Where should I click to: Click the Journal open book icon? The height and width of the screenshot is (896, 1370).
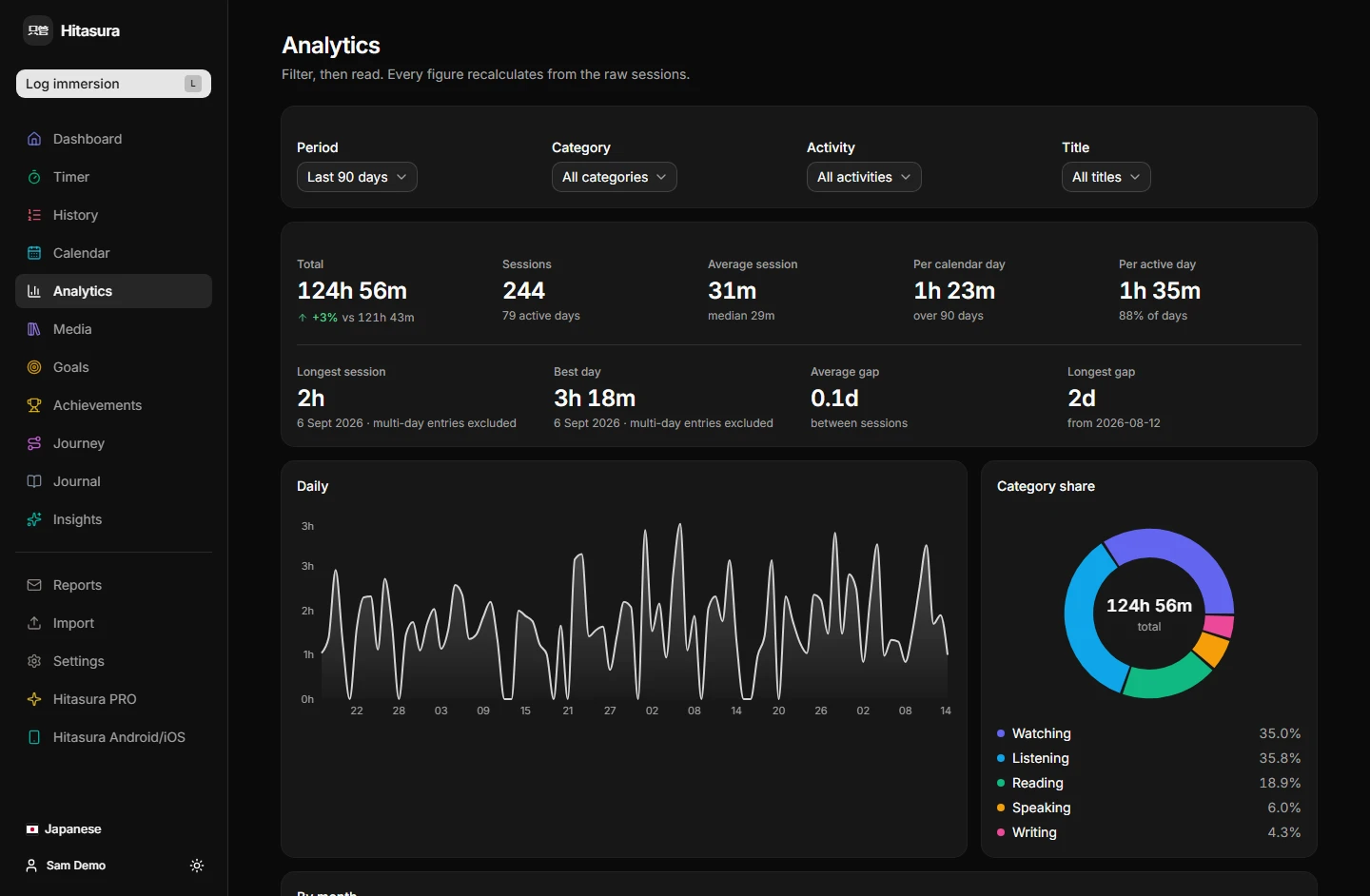click(34, 481)
